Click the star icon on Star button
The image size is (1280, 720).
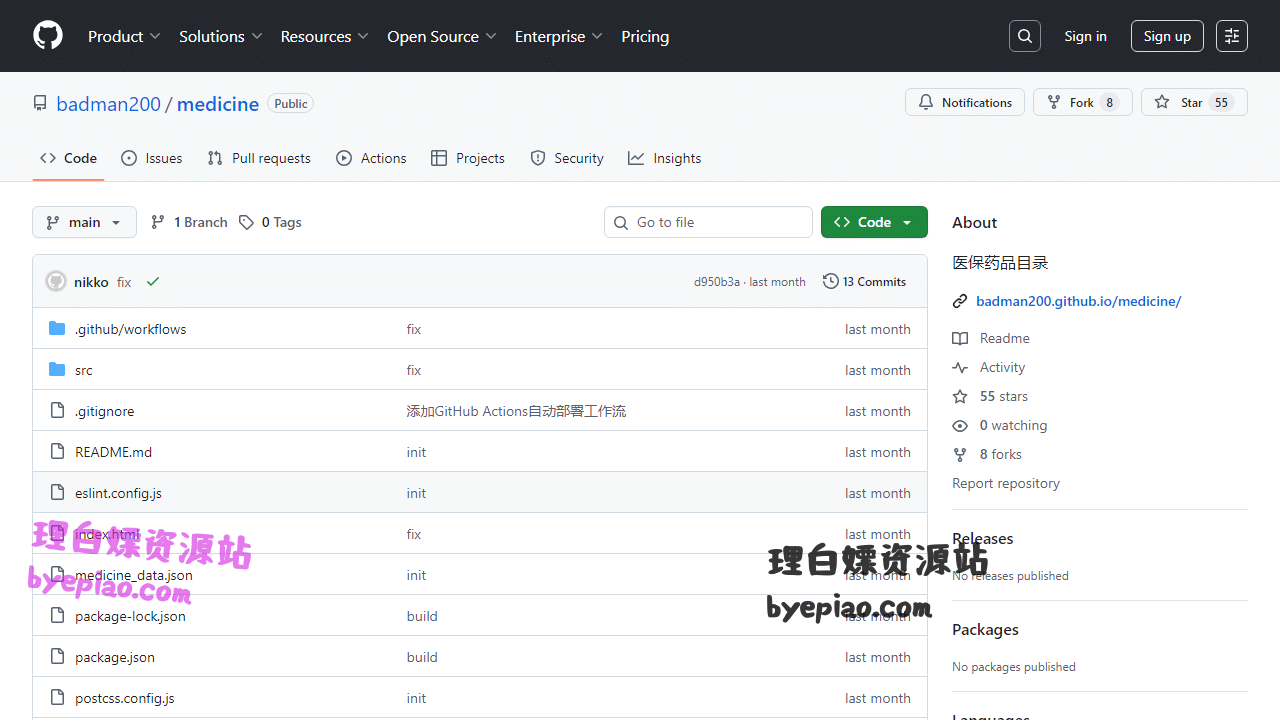tap(1162, 102)
